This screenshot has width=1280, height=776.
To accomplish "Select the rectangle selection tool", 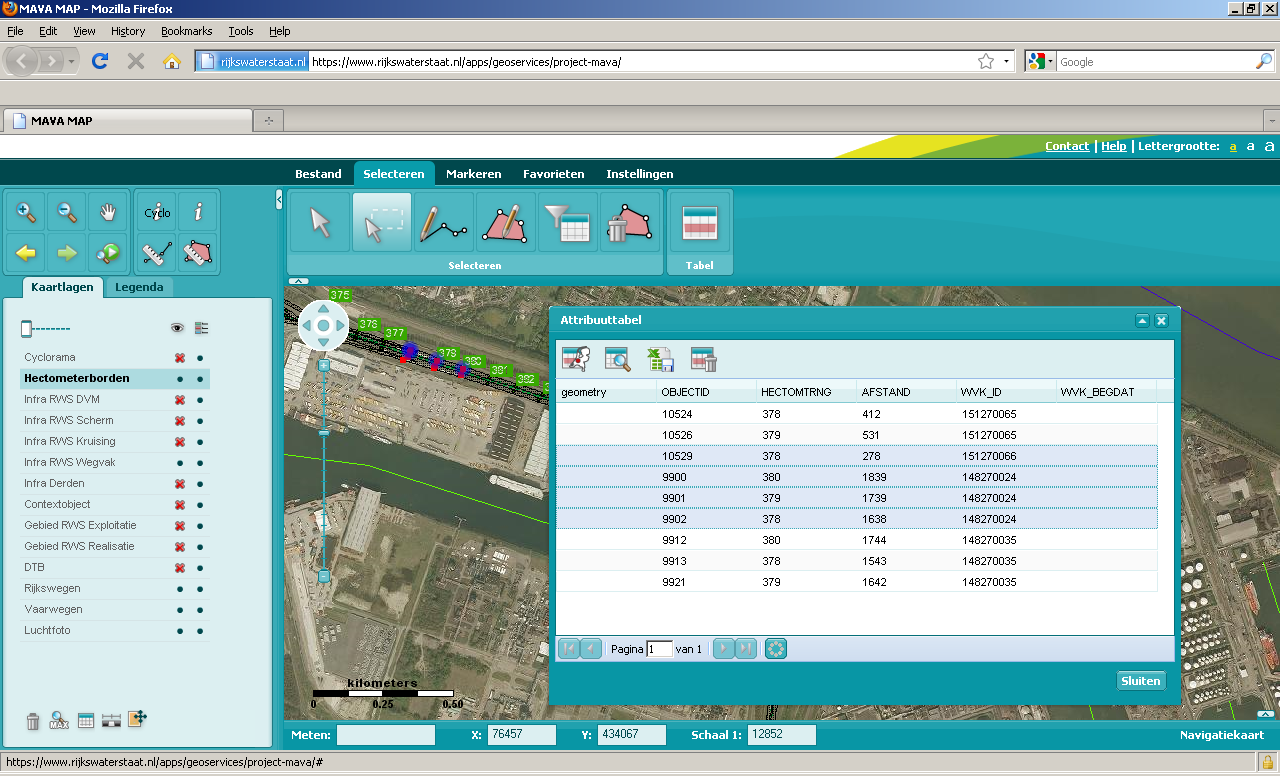I will [x=381, y=222].
